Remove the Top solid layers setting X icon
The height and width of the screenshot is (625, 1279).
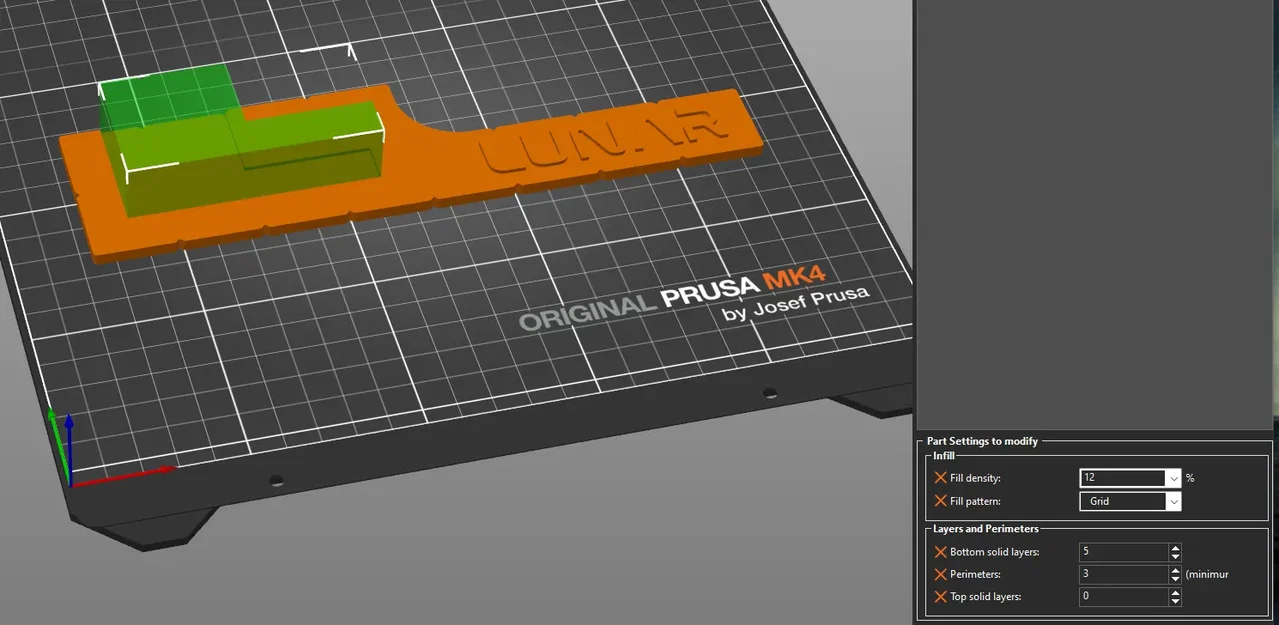[940, 597]
